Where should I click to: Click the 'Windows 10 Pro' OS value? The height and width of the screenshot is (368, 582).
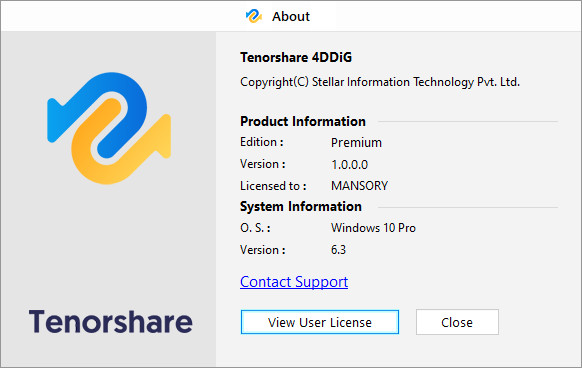[373, 228]
